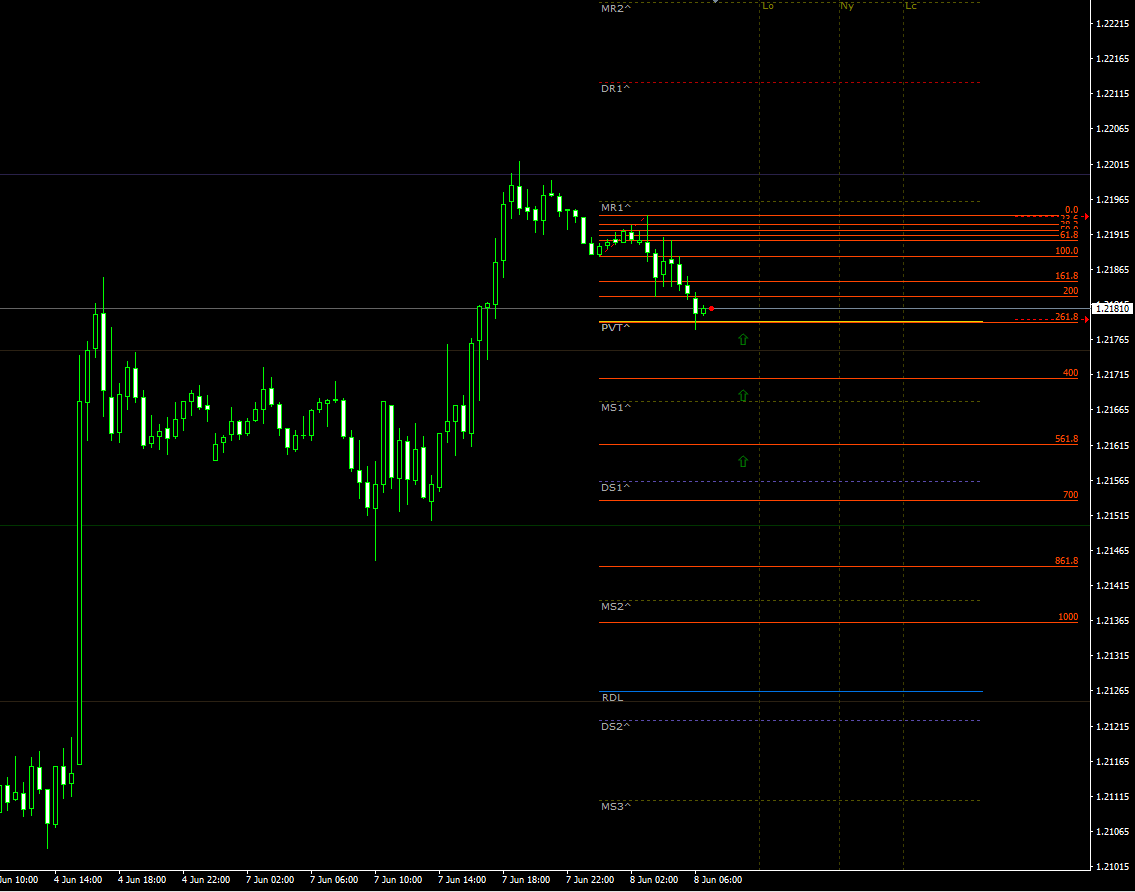Click the green up arrow above MS1 level

742,396
